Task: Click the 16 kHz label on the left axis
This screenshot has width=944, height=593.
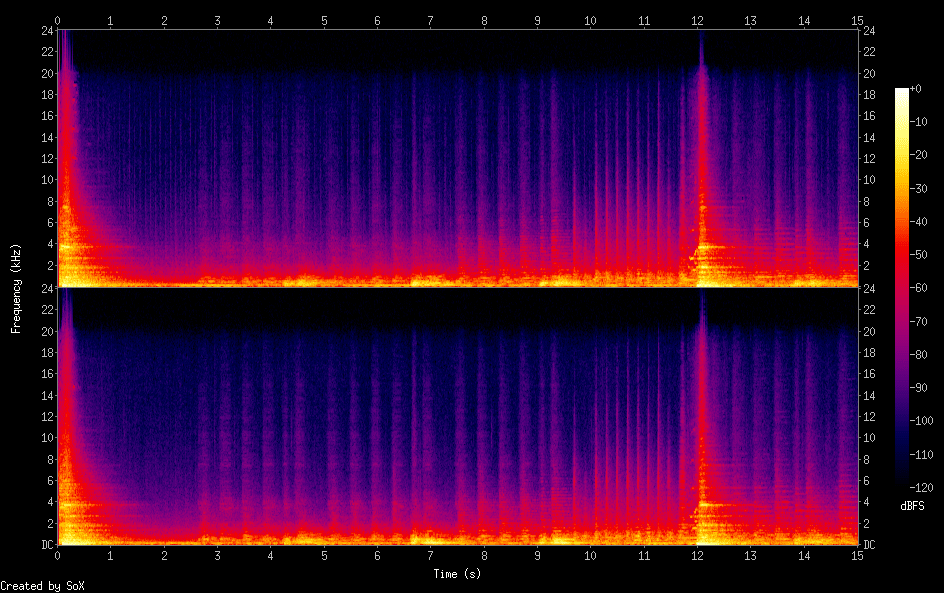Action: tap(46, 118)
